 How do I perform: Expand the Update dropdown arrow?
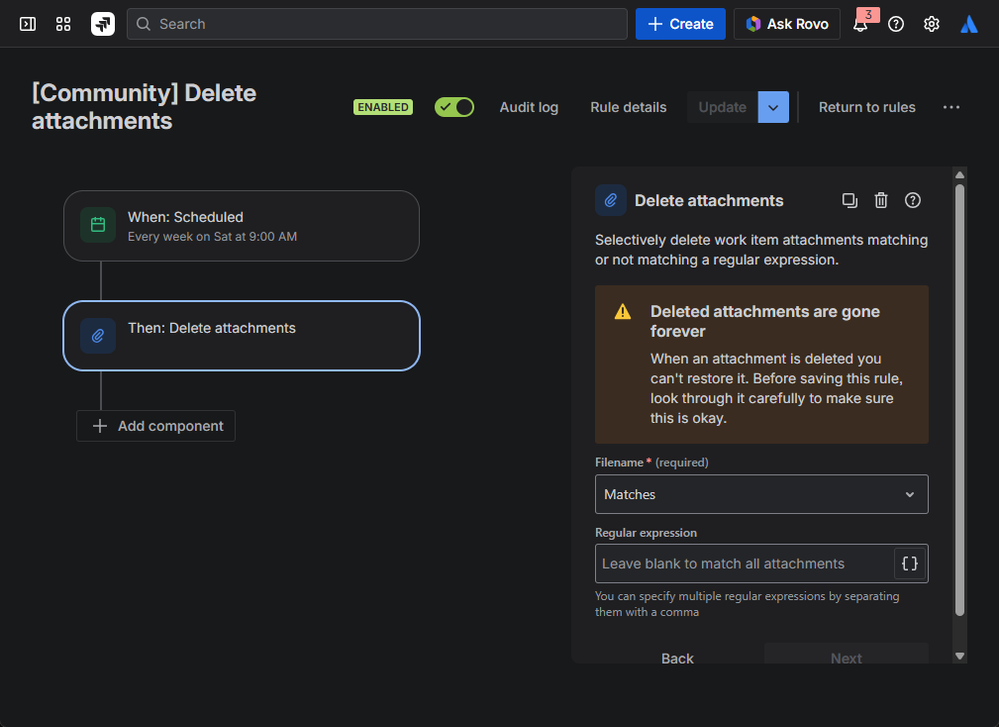773,107
